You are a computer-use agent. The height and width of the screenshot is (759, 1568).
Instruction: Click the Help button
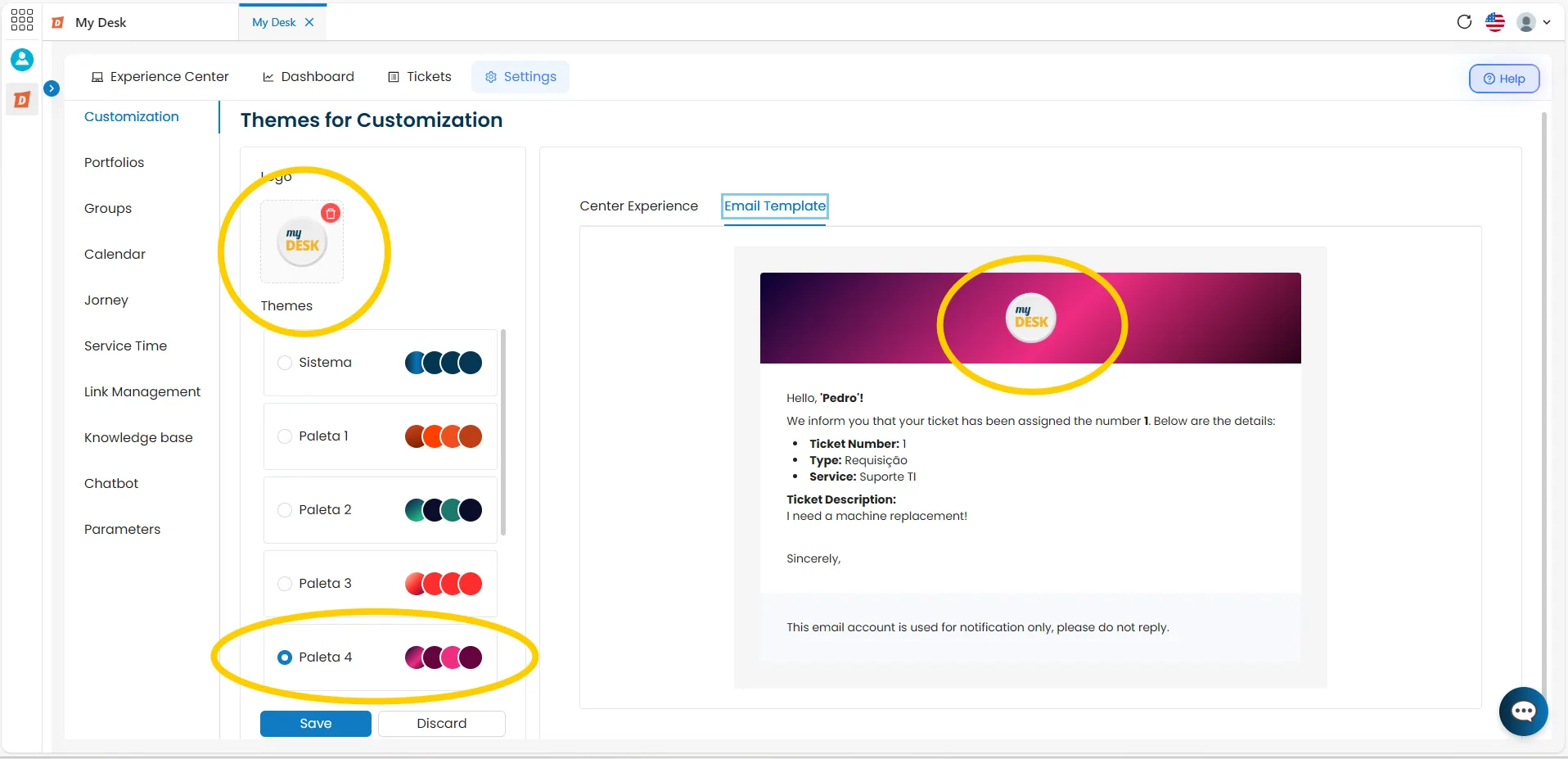(1504, 79)
